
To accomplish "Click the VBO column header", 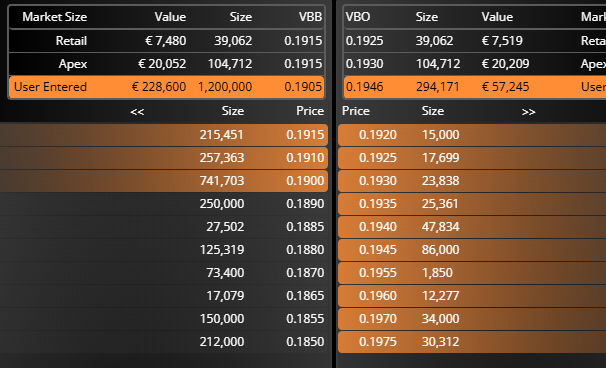I will [x=358, y=17].
